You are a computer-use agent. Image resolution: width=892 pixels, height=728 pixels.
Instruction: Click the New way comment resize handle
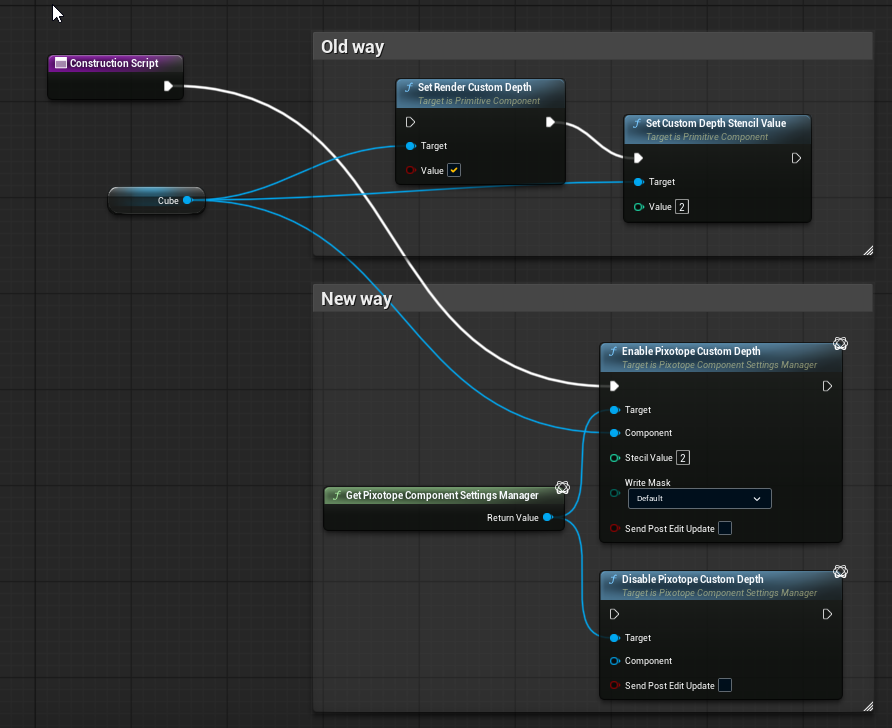(x=868, y=706)
